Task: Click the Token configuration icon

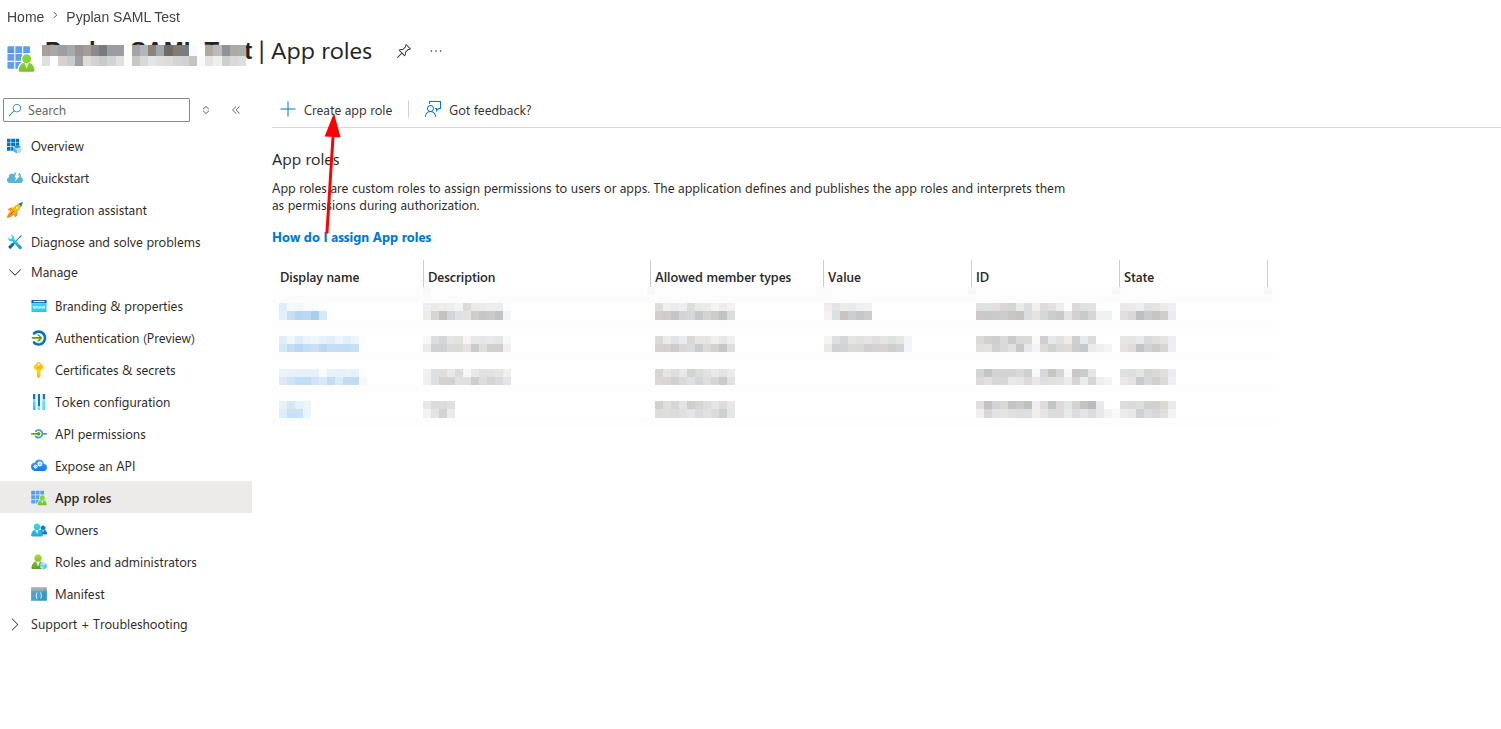Action: (x=39, y=402)
